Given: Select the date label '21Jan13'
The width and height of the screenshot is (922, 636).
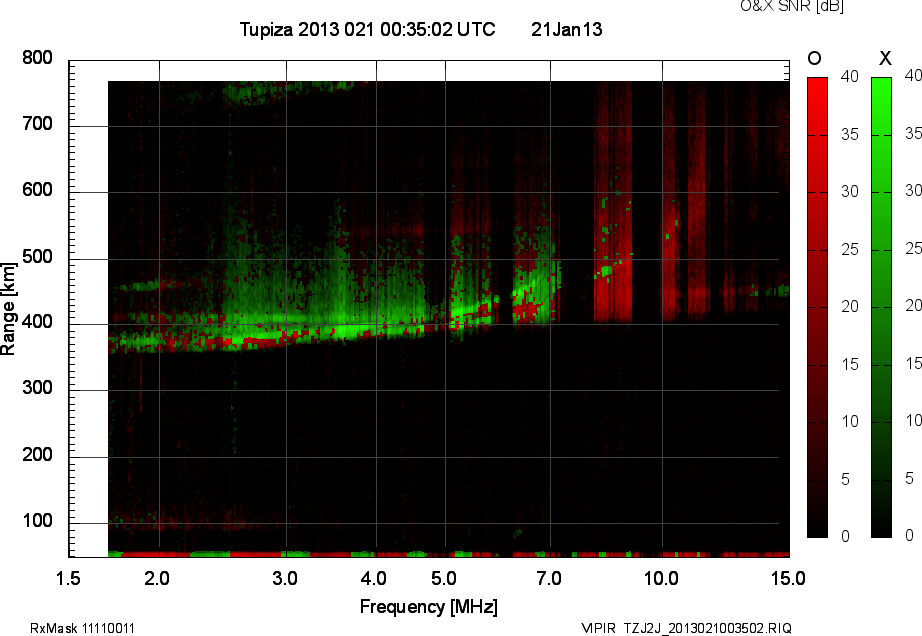Looking at the screenshot, I should [566, 29].
